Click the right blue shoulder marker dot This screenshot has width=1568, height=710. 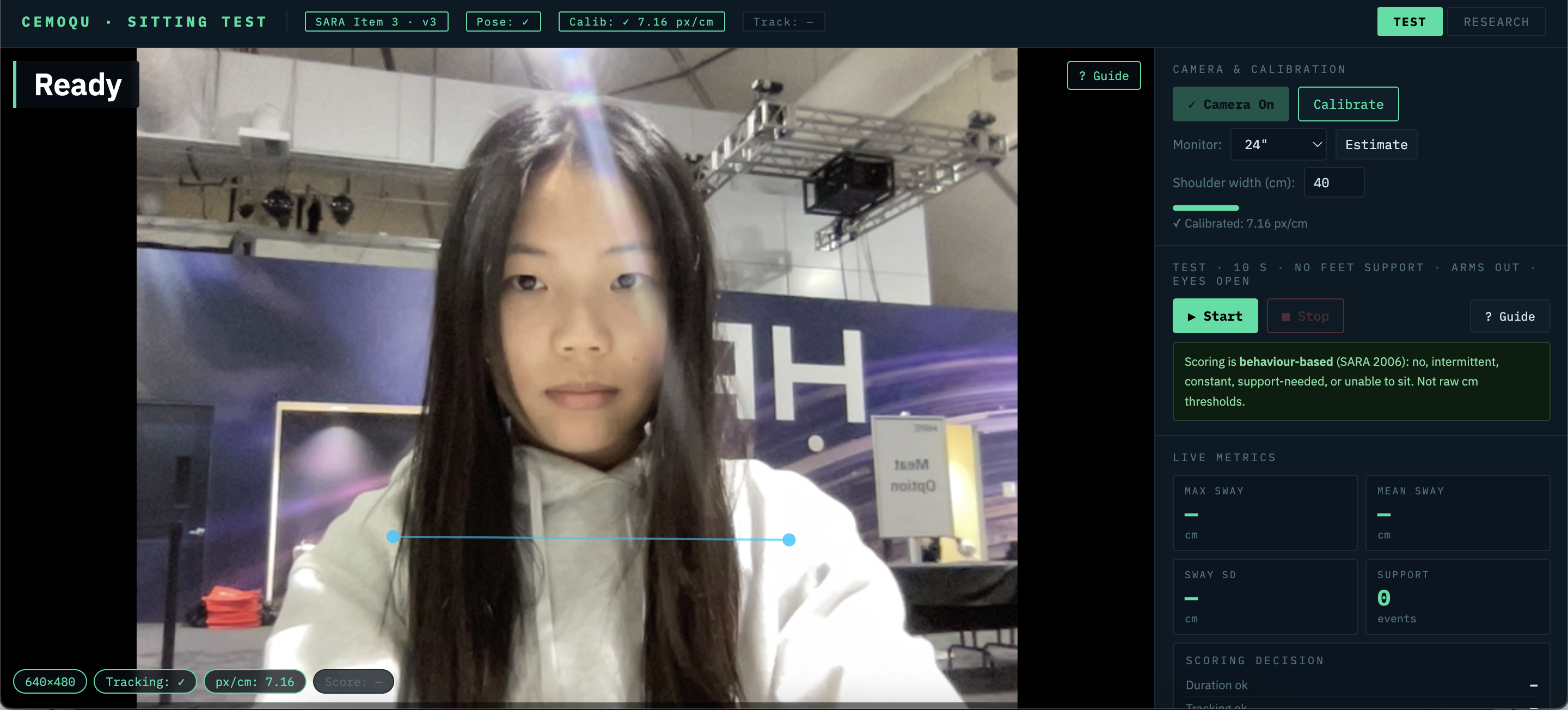788,540
